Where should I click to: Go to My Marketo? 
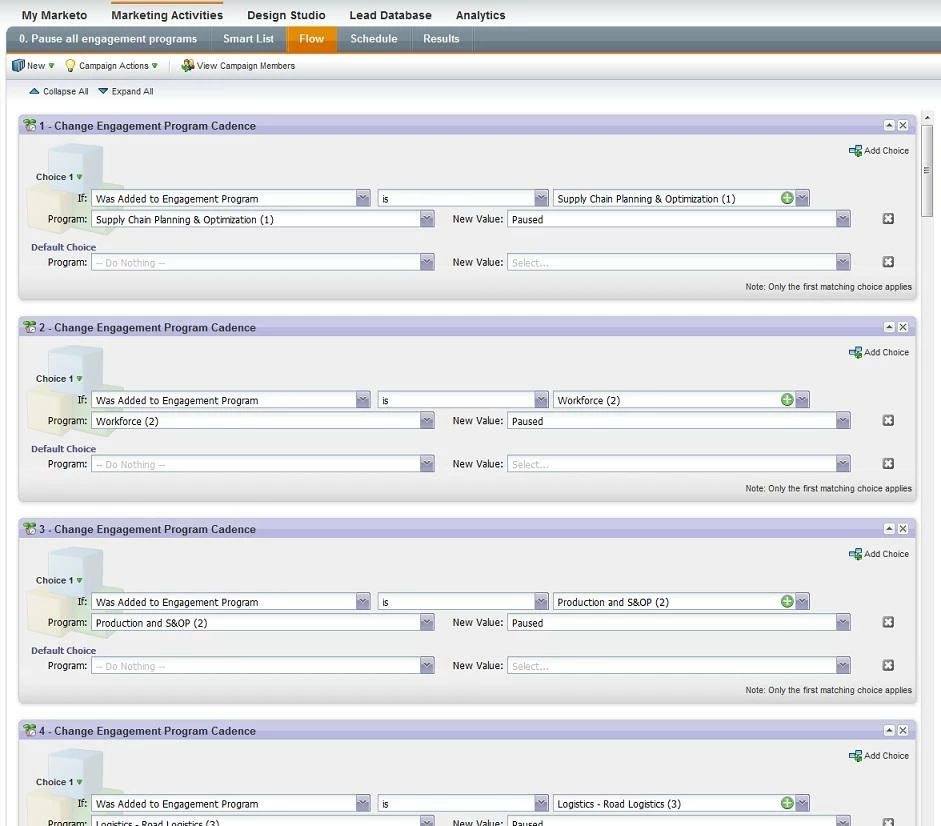[x=54, y=15]
